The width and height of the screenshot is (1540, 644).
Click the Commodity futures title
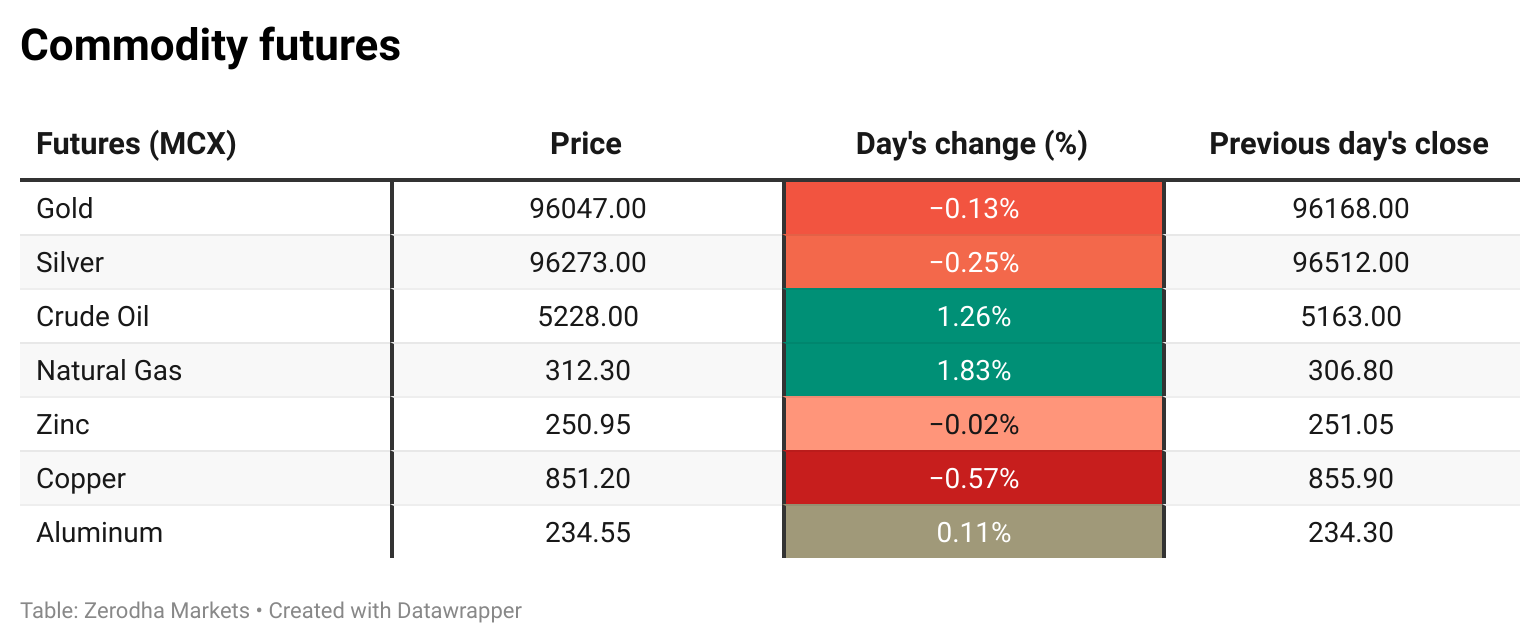click(x=210, y=46)
